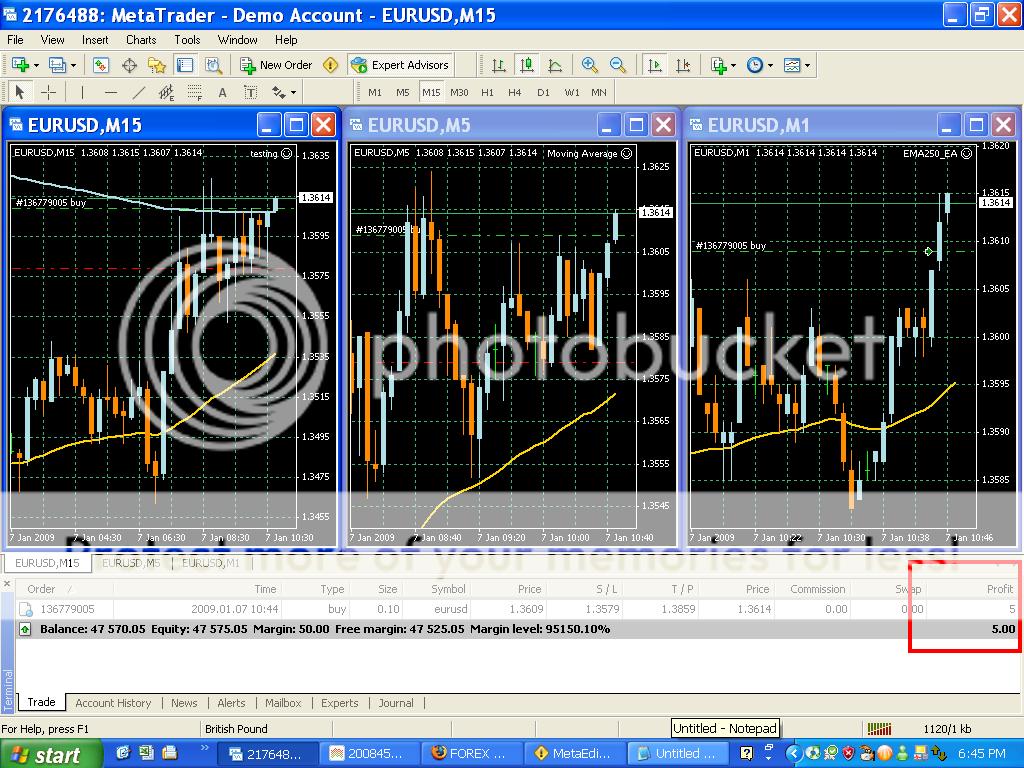Open the Navigator favorites folder icon
The width and height of the screenshot is (1024, 768).
point(157,65)
